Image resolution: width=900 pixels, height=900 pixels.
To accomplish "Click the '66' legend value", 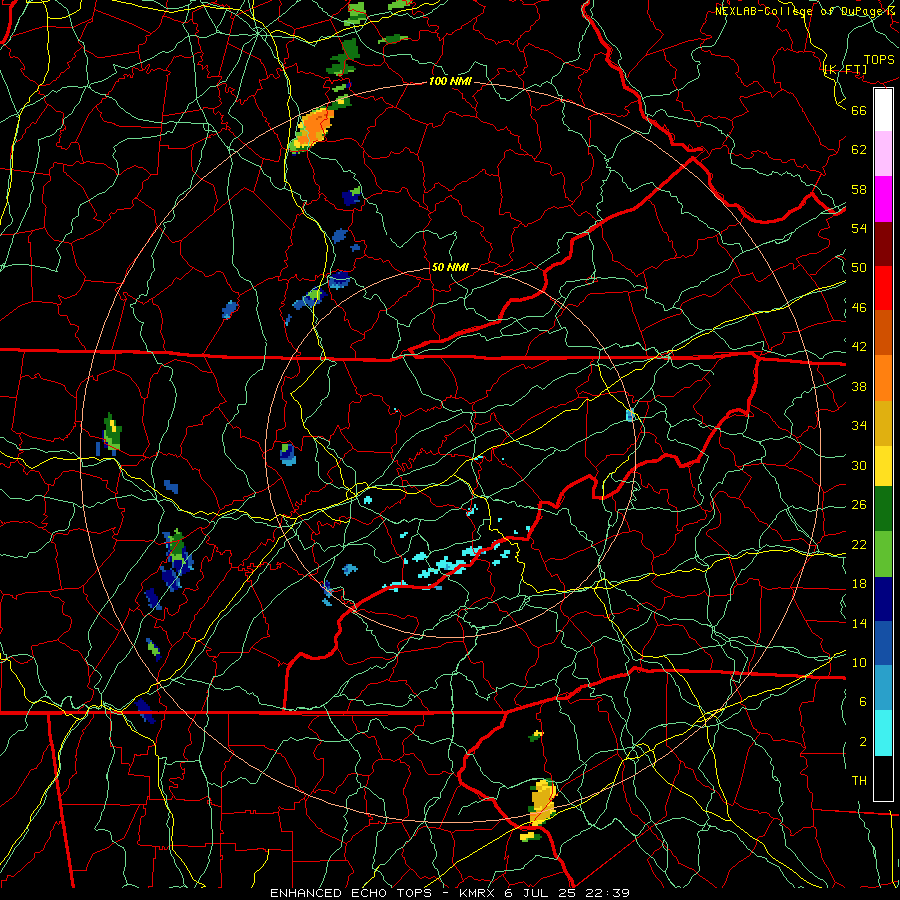I will 859,110.
